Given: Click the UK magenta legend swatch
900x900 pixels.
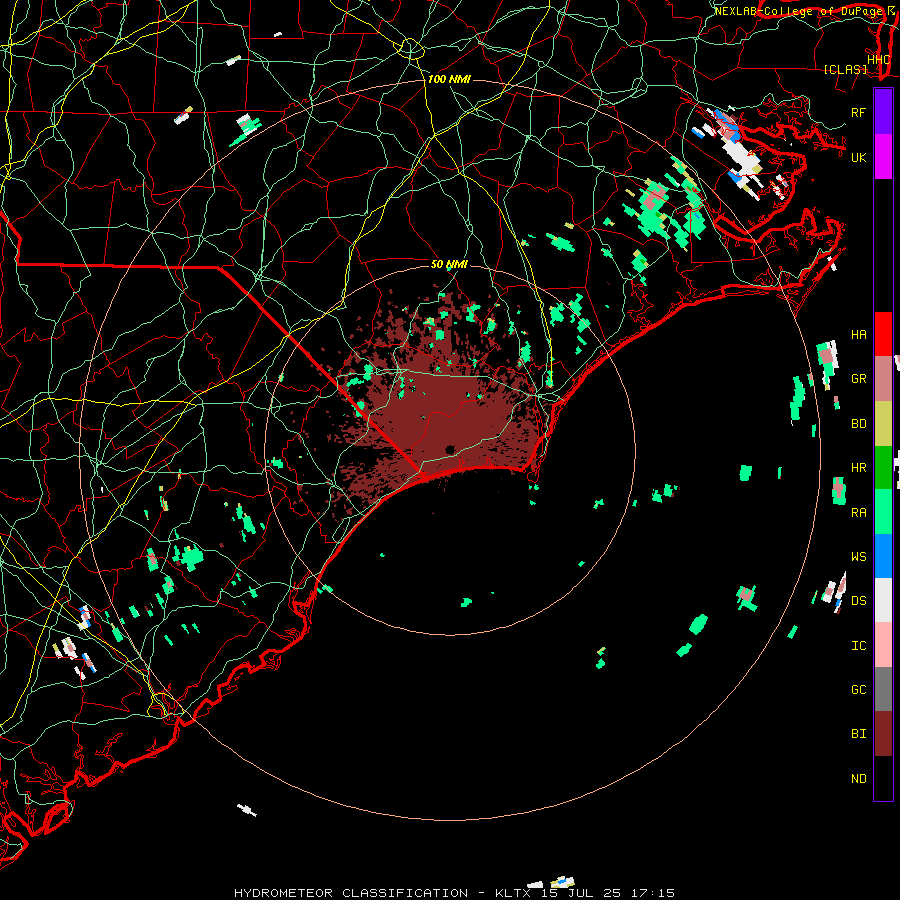Looking at the screenshot, I should [x=883, y=157].
